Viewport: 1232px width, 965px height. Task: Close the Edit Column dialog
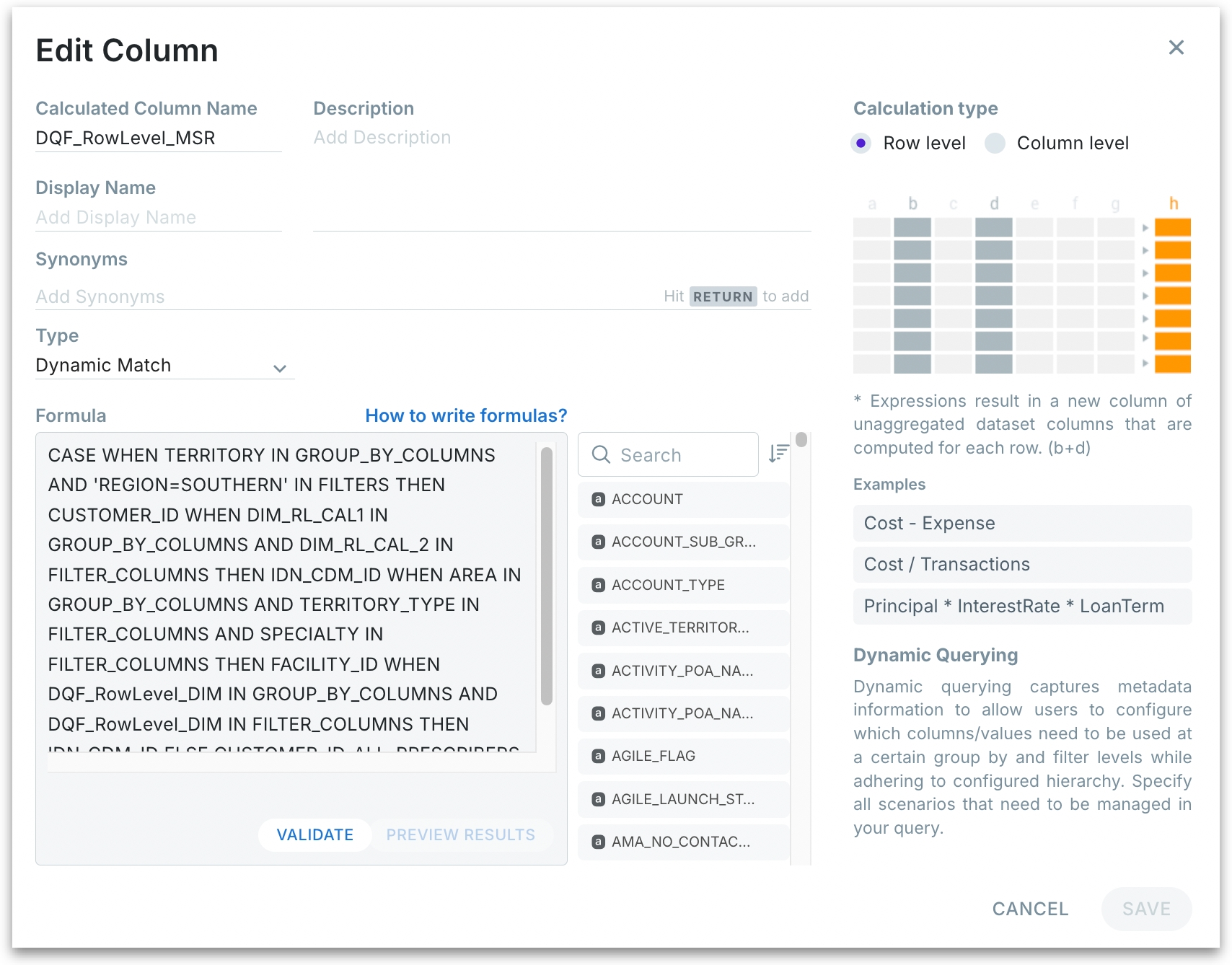point(1176,48)
